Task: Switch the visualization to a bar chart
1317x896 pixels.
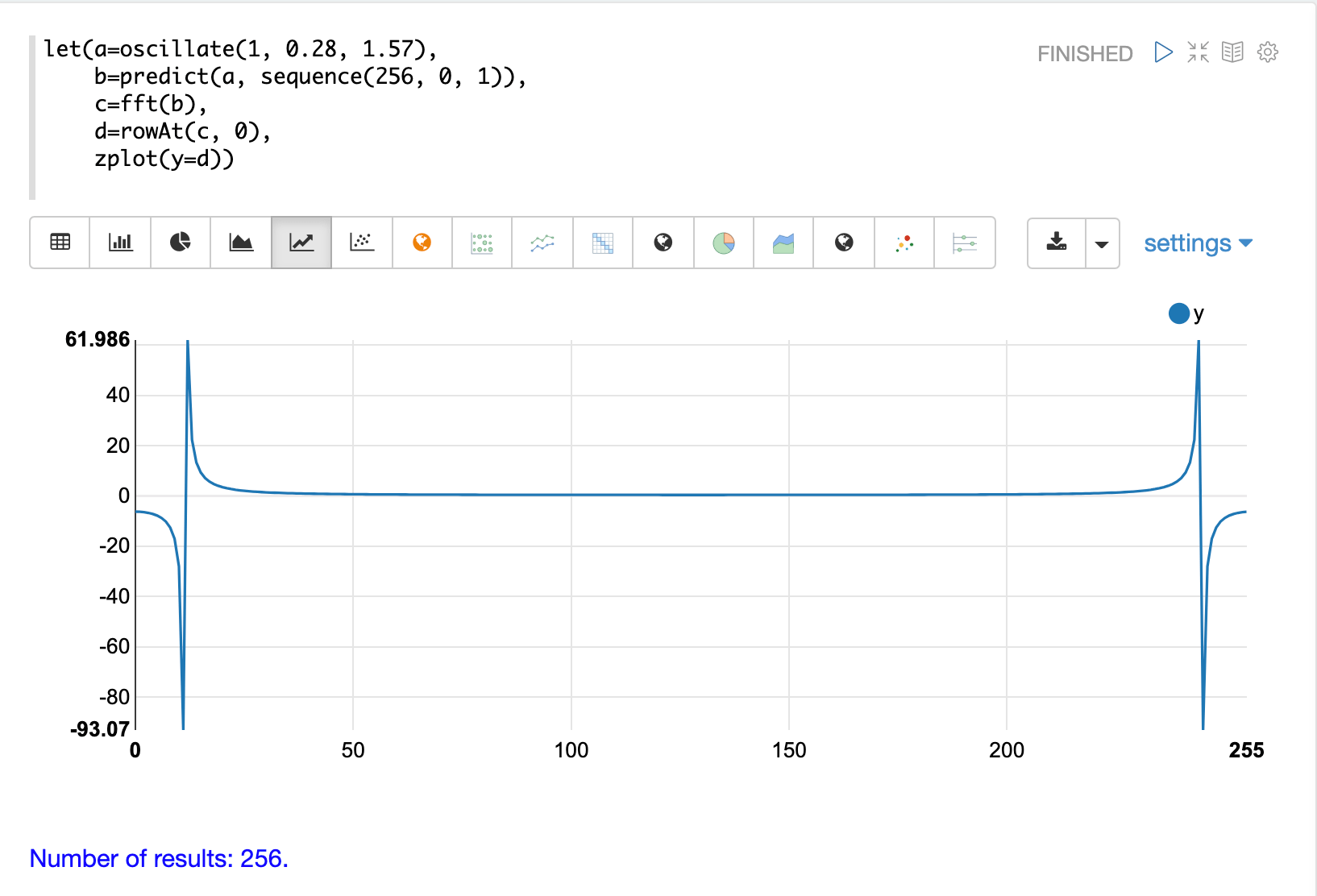Action: pyautogui.click(x=120, y=243)
